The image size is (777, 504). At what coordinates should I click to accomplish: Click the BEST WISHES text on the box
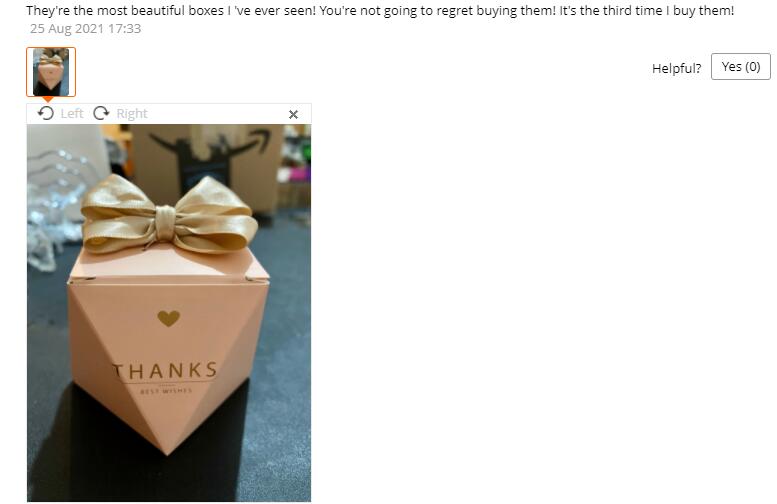166,391
